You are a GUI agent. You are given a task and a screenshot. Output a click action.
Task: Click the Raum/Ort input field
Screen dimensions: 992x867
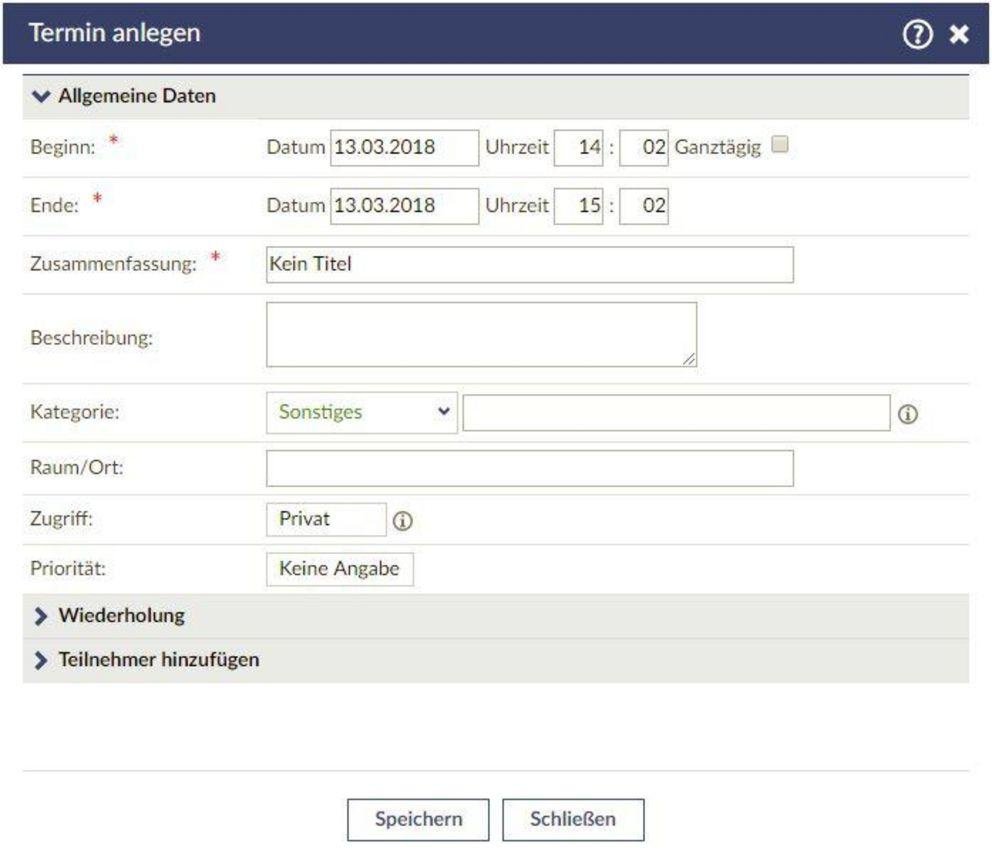tap(530, 468)
